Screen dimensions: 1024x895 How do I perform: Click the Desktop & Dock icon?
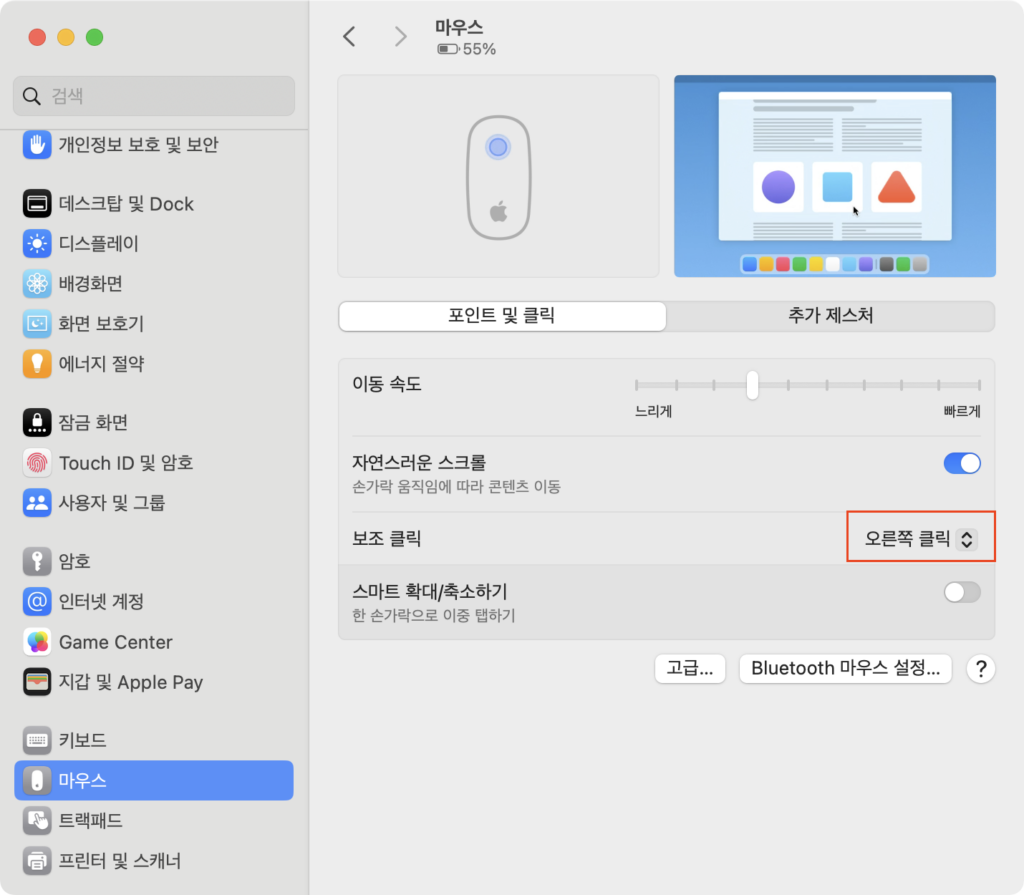pos(37,204)
